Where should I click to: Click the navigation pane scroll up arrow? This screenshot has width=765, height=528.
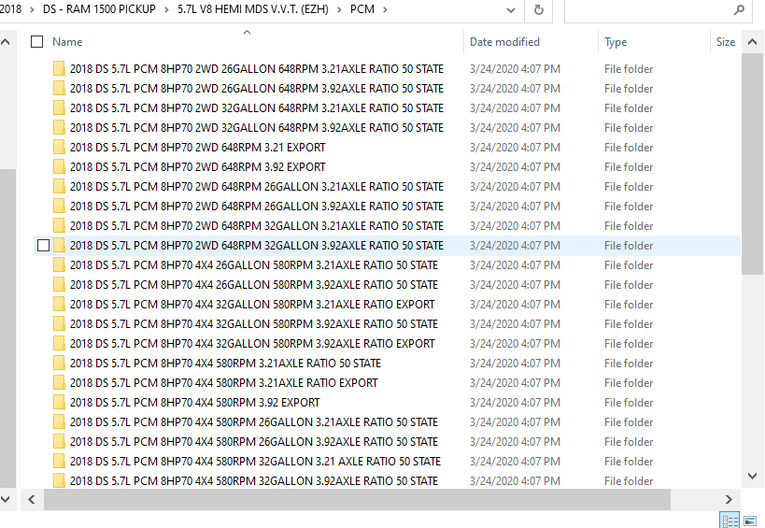[x=5, y=42]
